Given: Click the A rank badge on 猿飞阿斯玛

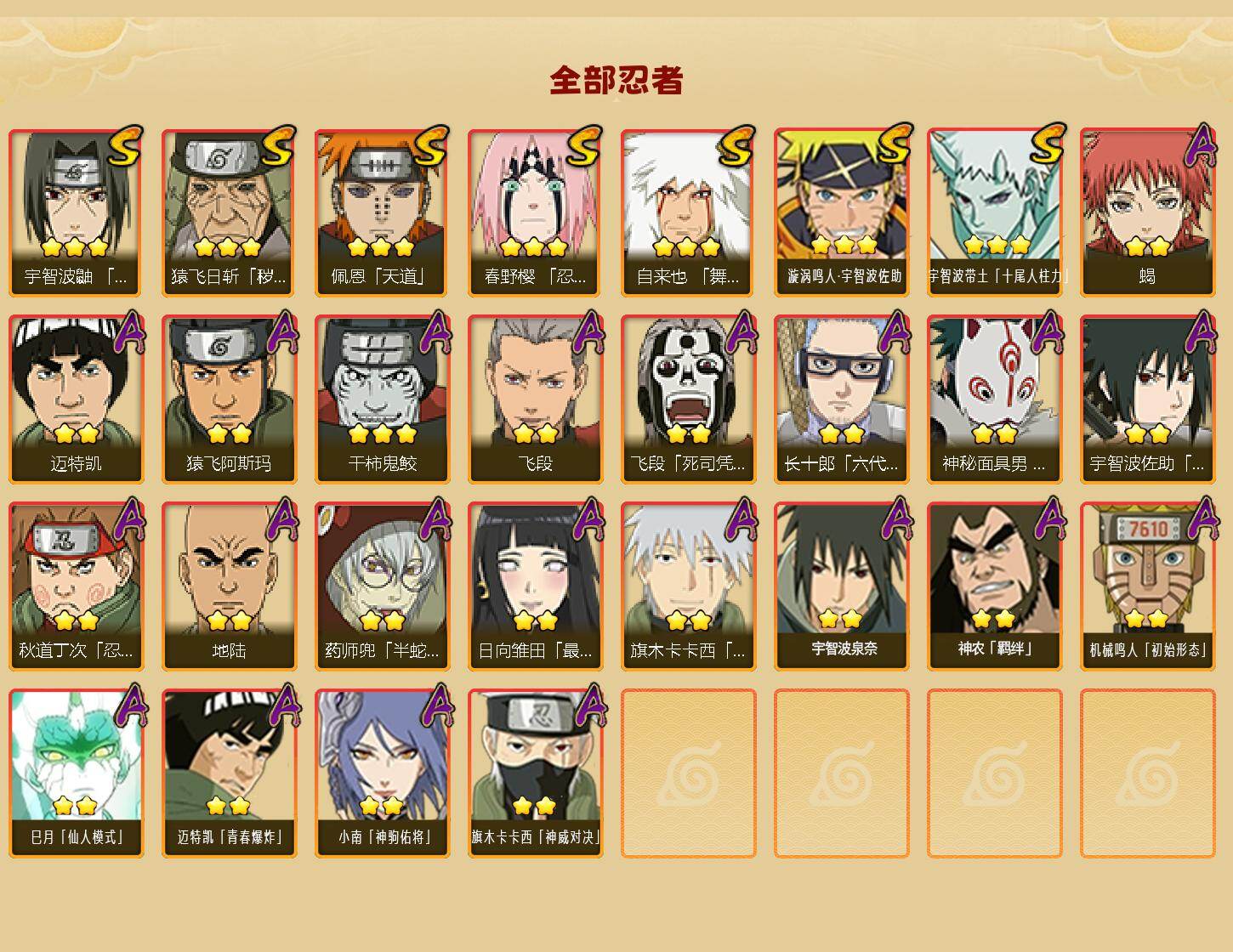Looking at the screenshot, I should pos(282,333).
